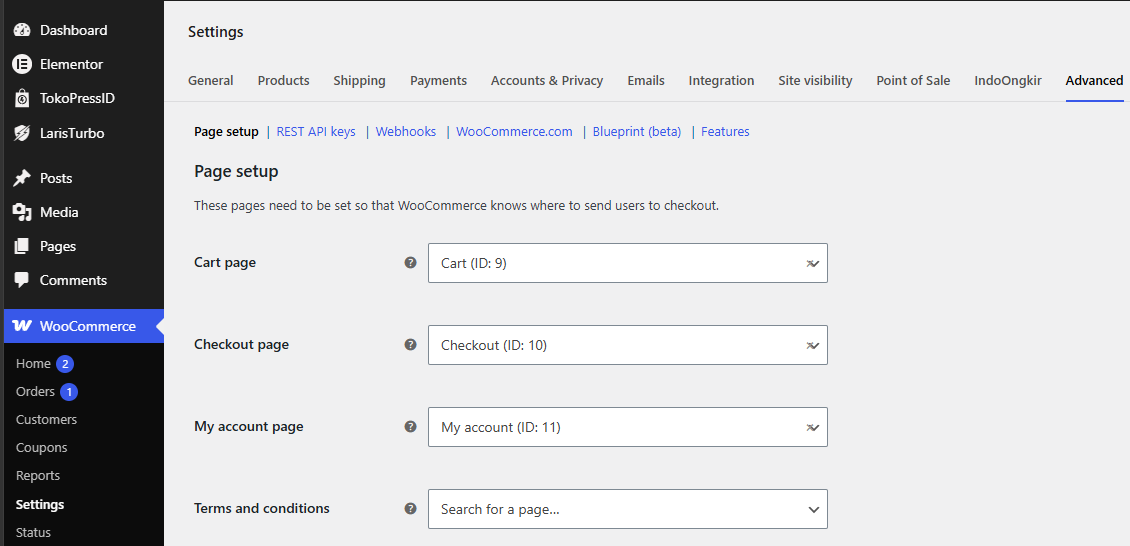Select the WooCommerce menu item
Screen dimensions: 1130x546
[84, 326]
